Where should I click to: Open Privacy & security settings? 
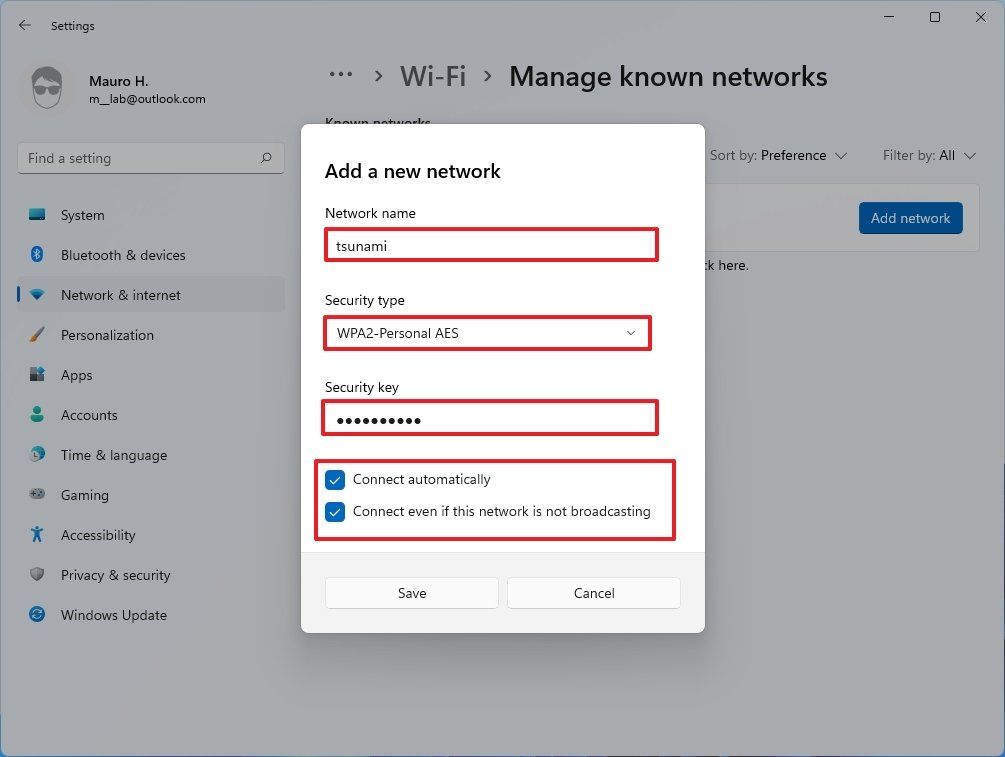(x=115, y=575)
